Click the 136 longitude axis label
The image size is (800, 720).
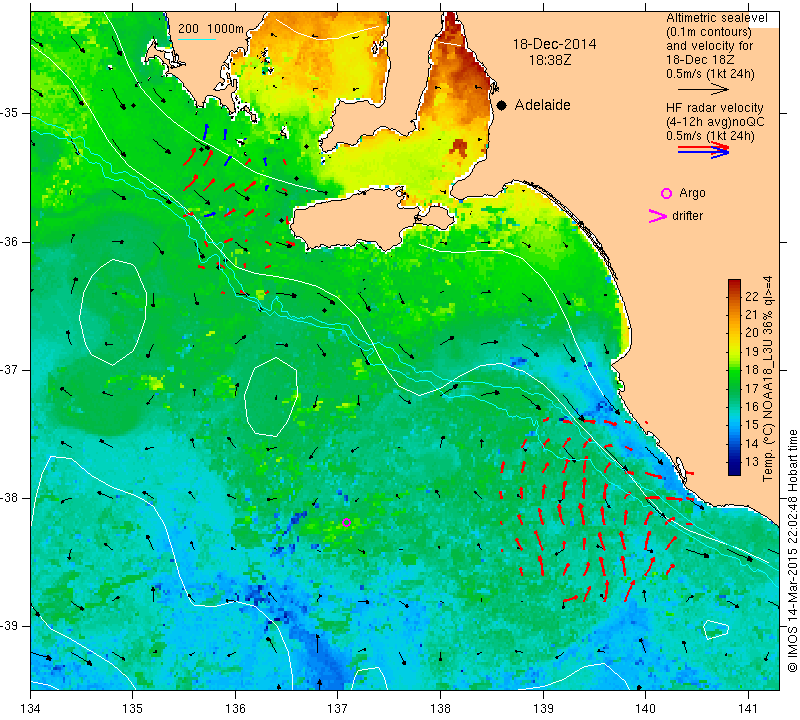[x=235, y=709]
